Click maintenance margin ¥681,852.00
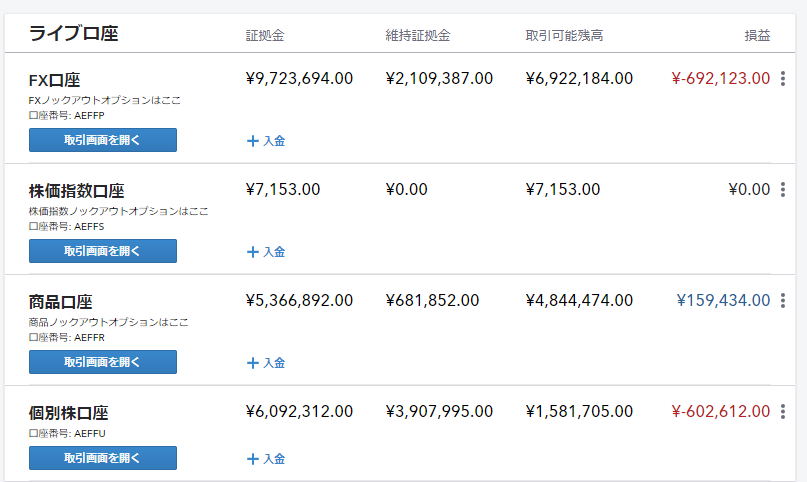 pyautogui.click(x=432, y=300)
